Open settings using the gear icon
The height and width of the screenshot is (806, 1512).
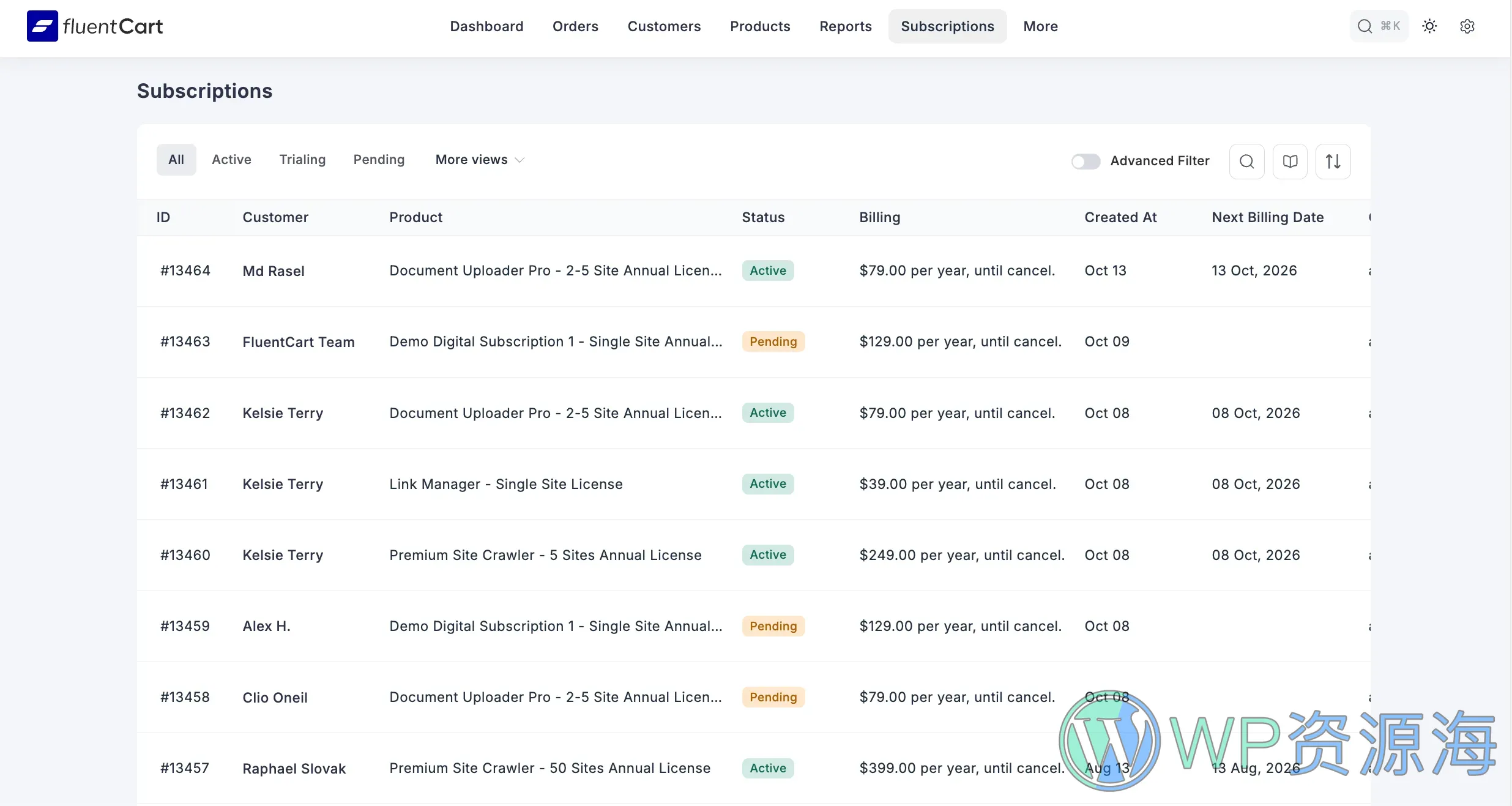(1468, 26)
